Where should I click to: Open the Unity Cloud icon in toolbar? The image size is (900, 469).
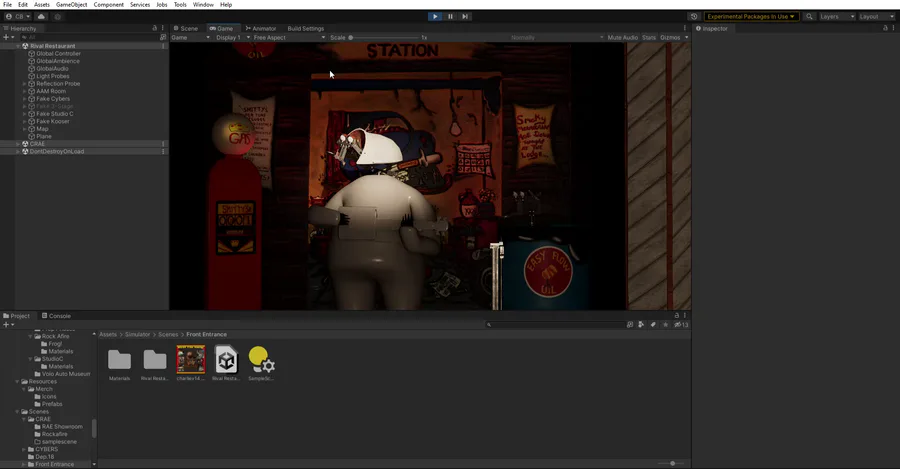point(41,17)
